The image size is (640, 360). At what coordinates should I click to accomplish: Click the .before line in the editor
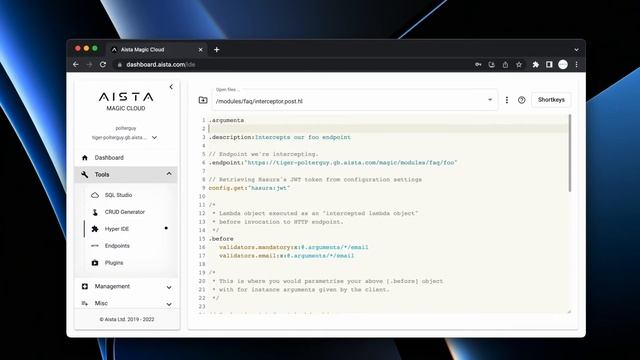point(221,239)
